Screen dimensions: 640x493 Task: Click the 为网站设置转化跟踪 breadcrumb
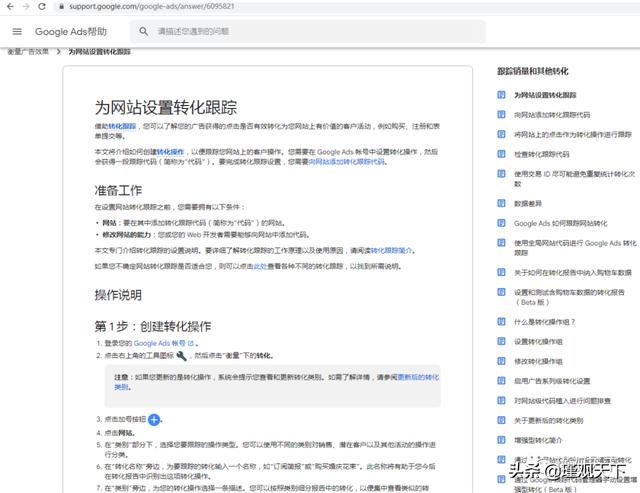(x=99, y=51)
